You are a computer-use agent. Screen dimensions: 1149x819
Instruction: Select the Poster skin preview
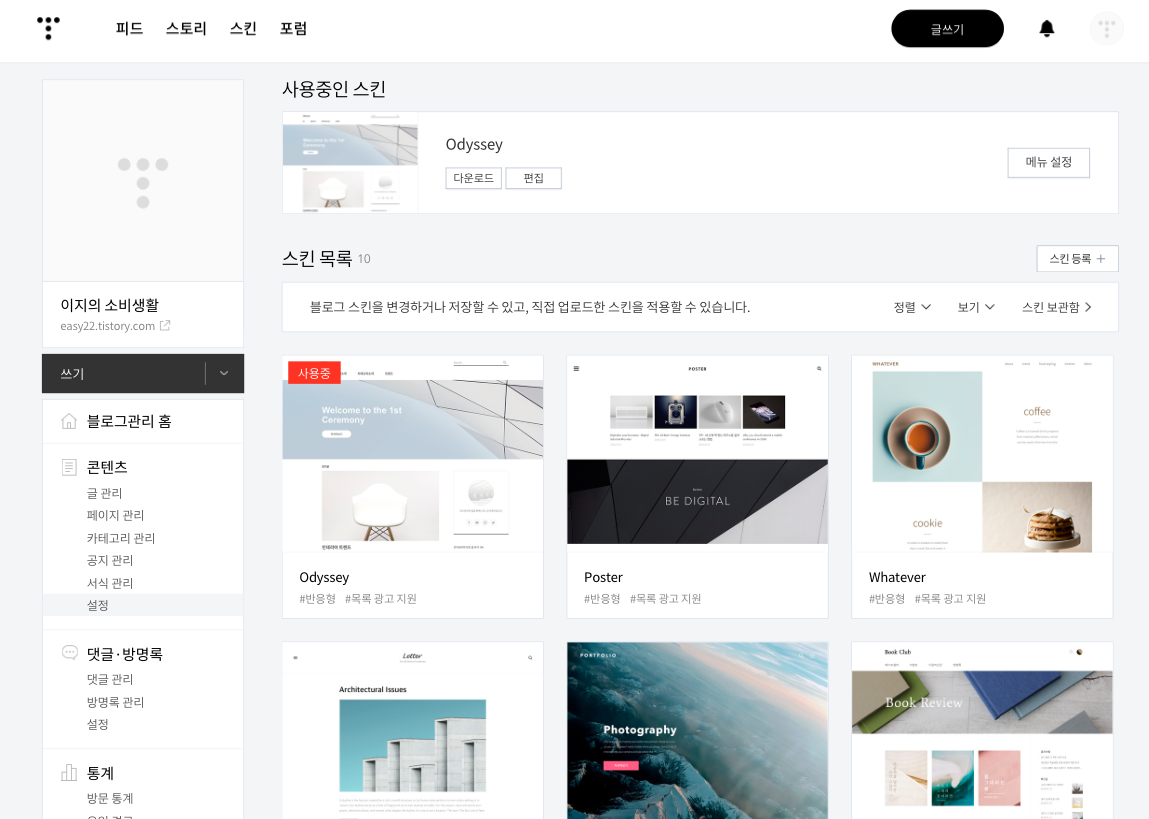(698, 454)
